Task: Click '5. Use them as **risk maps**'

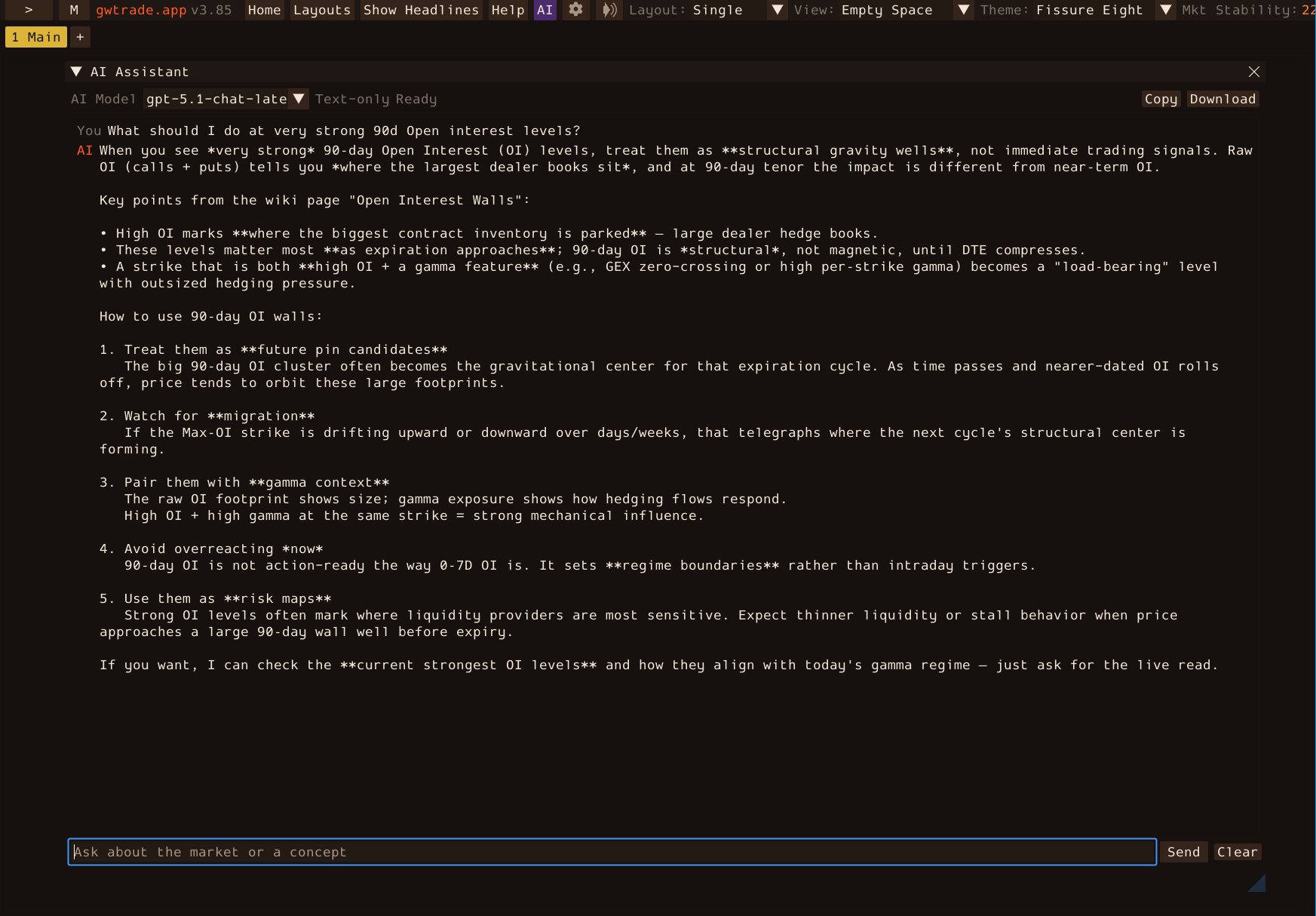Action: pos(215,598)
